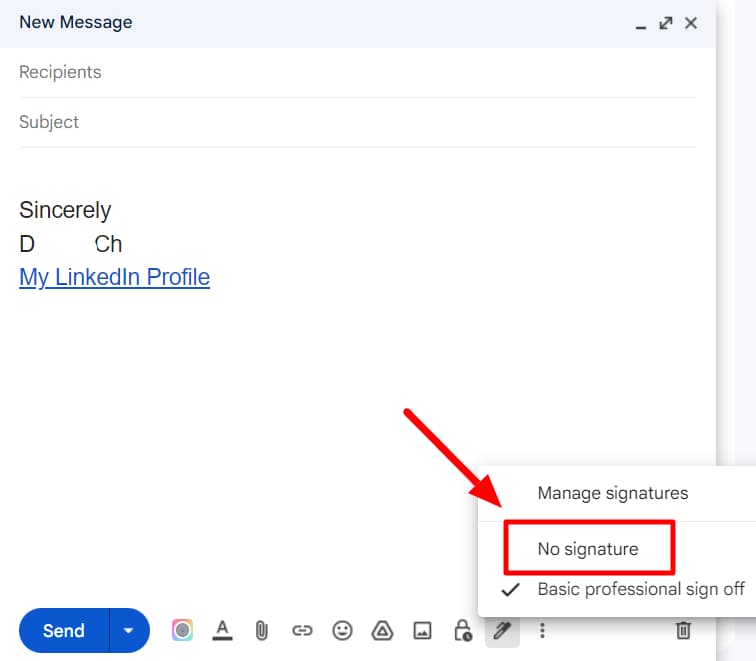Open the My LinkedIn Profile link
Viewport: 756px width, 661px height.
115,277
